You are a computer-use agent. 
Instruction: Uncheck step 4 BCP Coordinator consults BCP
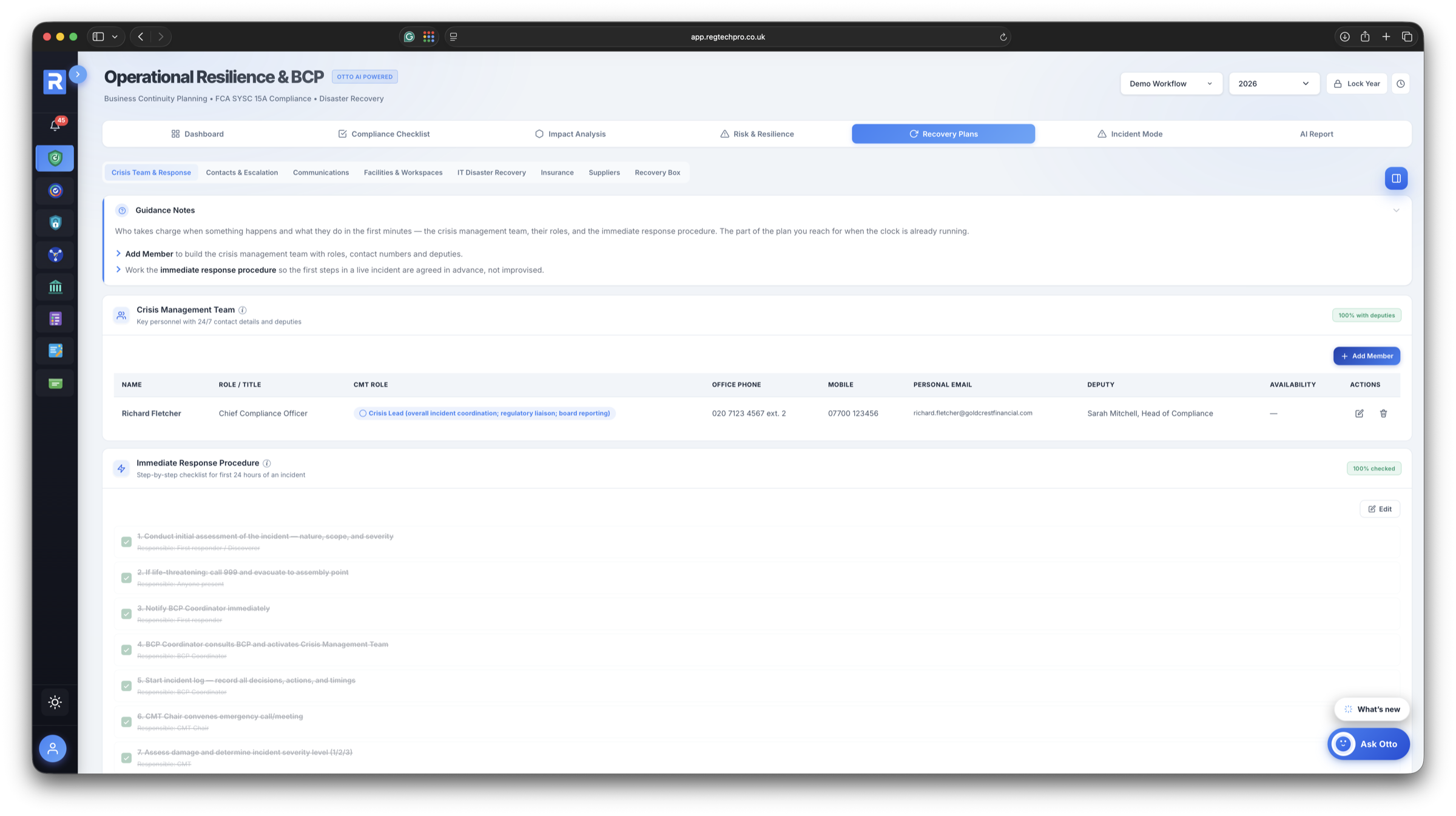[x=126, y=650]
